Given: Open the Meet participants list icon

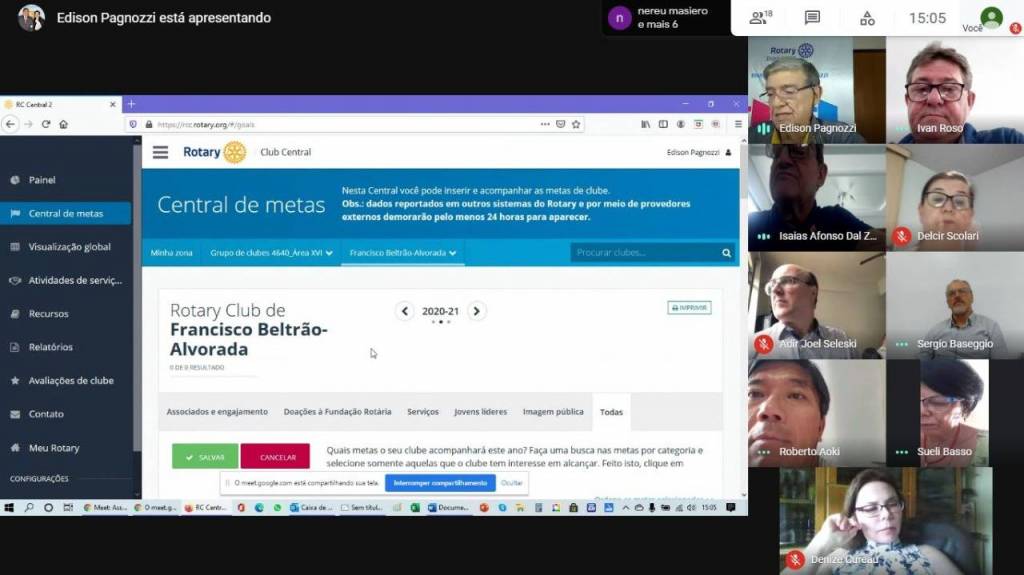Looking at the screenshot, I should [760, 18].
